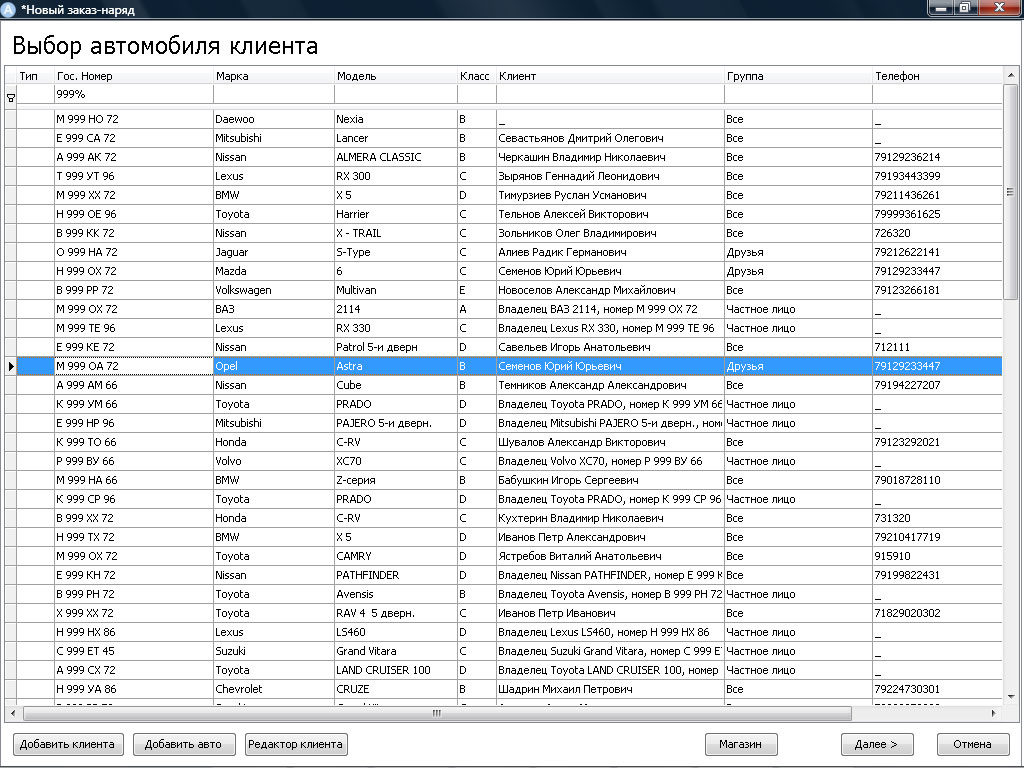1024x768 pixels.
Task: Click the vertical scrollbar down arrow
Action: point(1010,697)
